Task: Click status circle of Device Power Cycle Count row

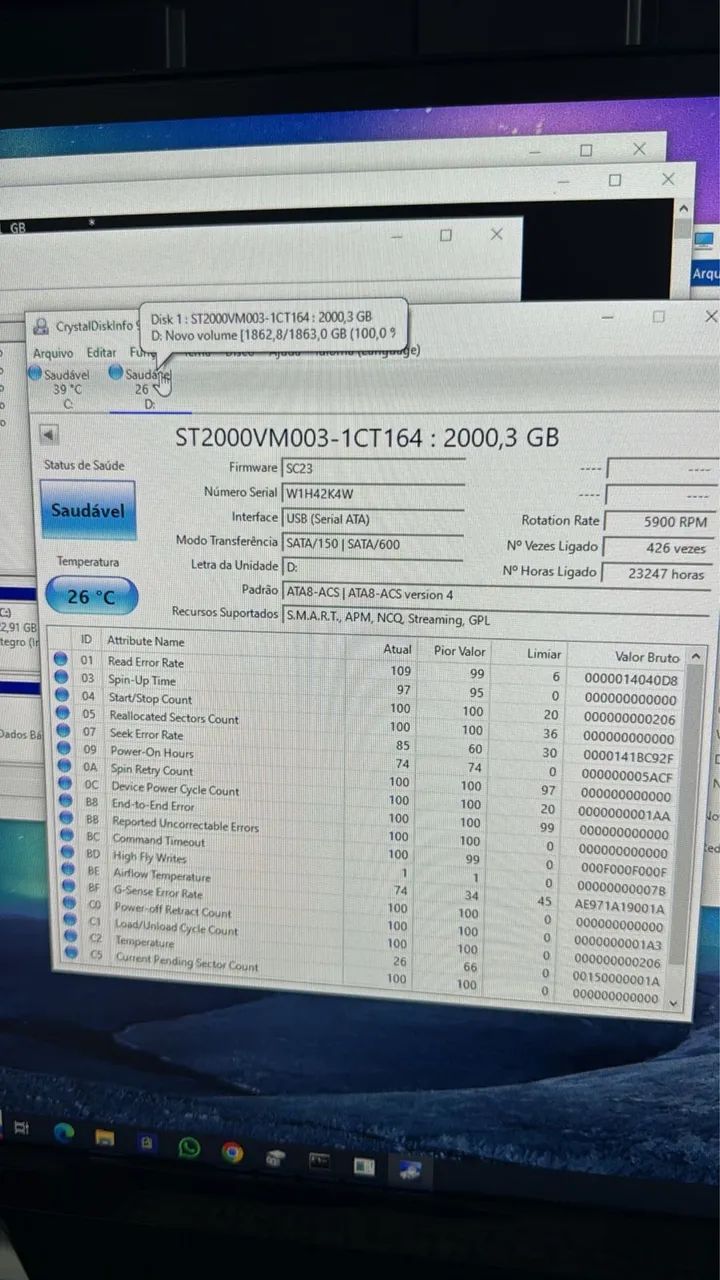Action: [63, 784]
